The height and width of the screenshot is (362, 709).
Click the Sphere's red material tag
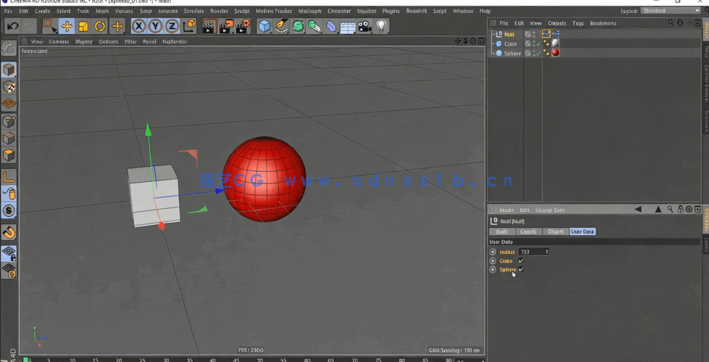click(x=555, y=53)
